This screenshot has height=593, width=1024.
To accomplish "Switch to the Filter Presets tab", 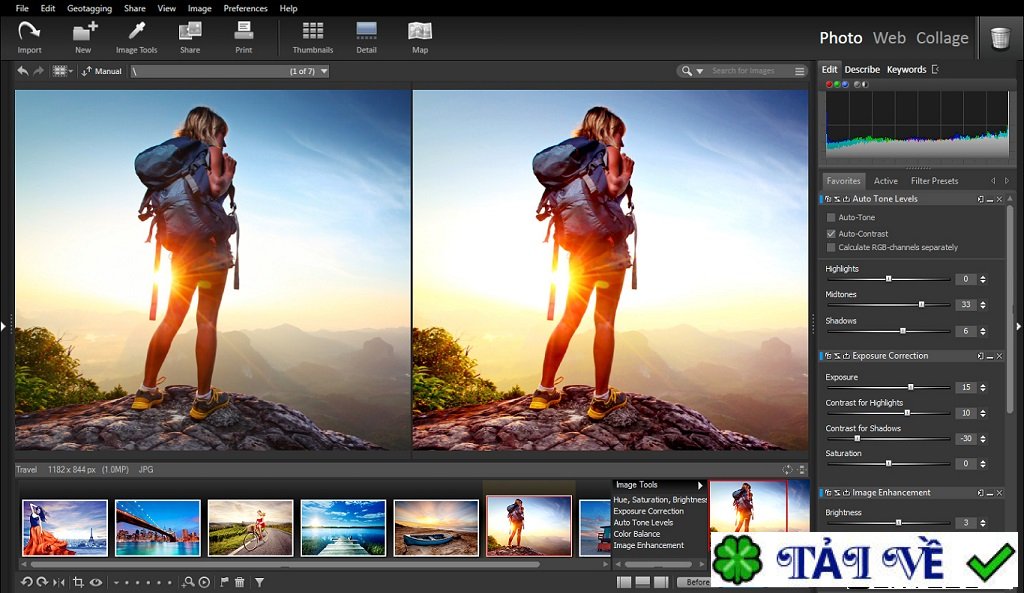I will 934,181.
